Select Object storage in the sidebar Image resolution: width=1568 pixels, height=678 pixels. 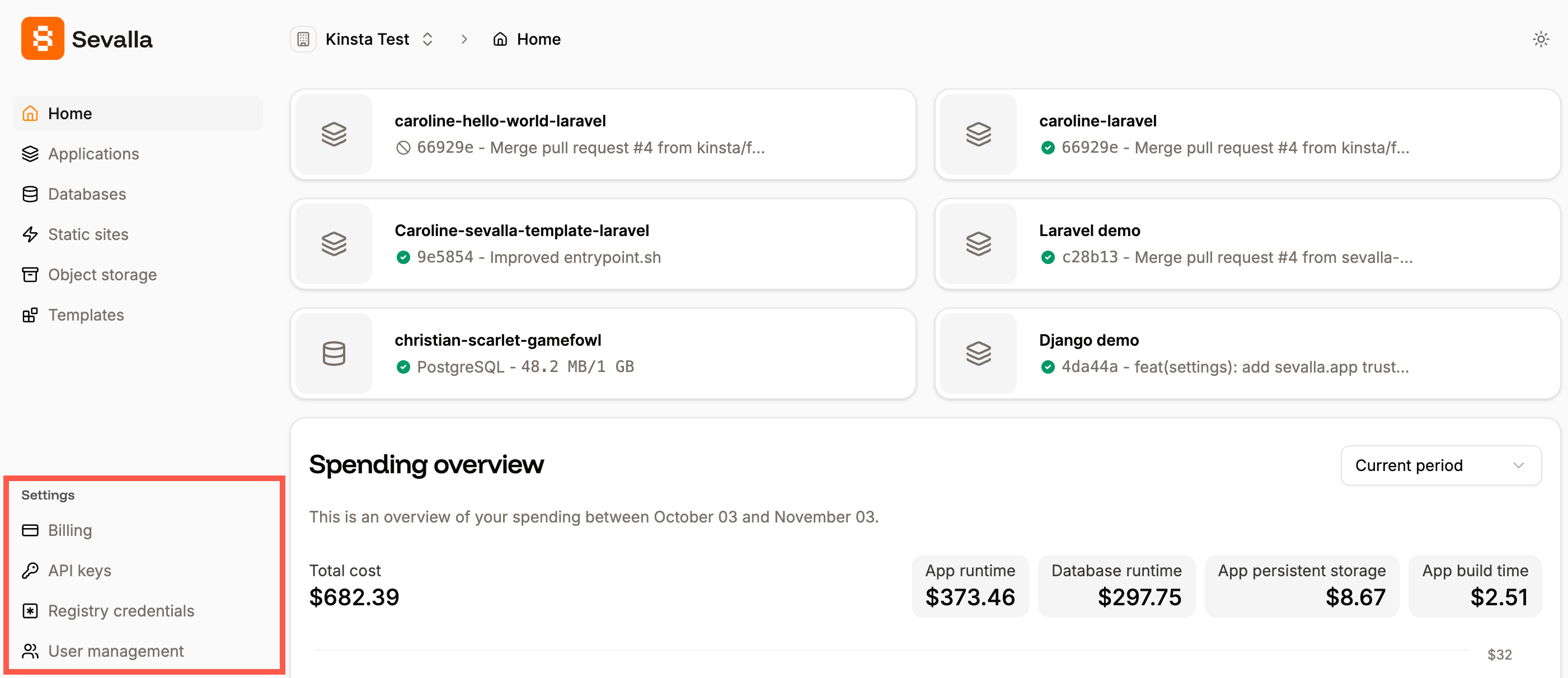click(x=102, y=275)
